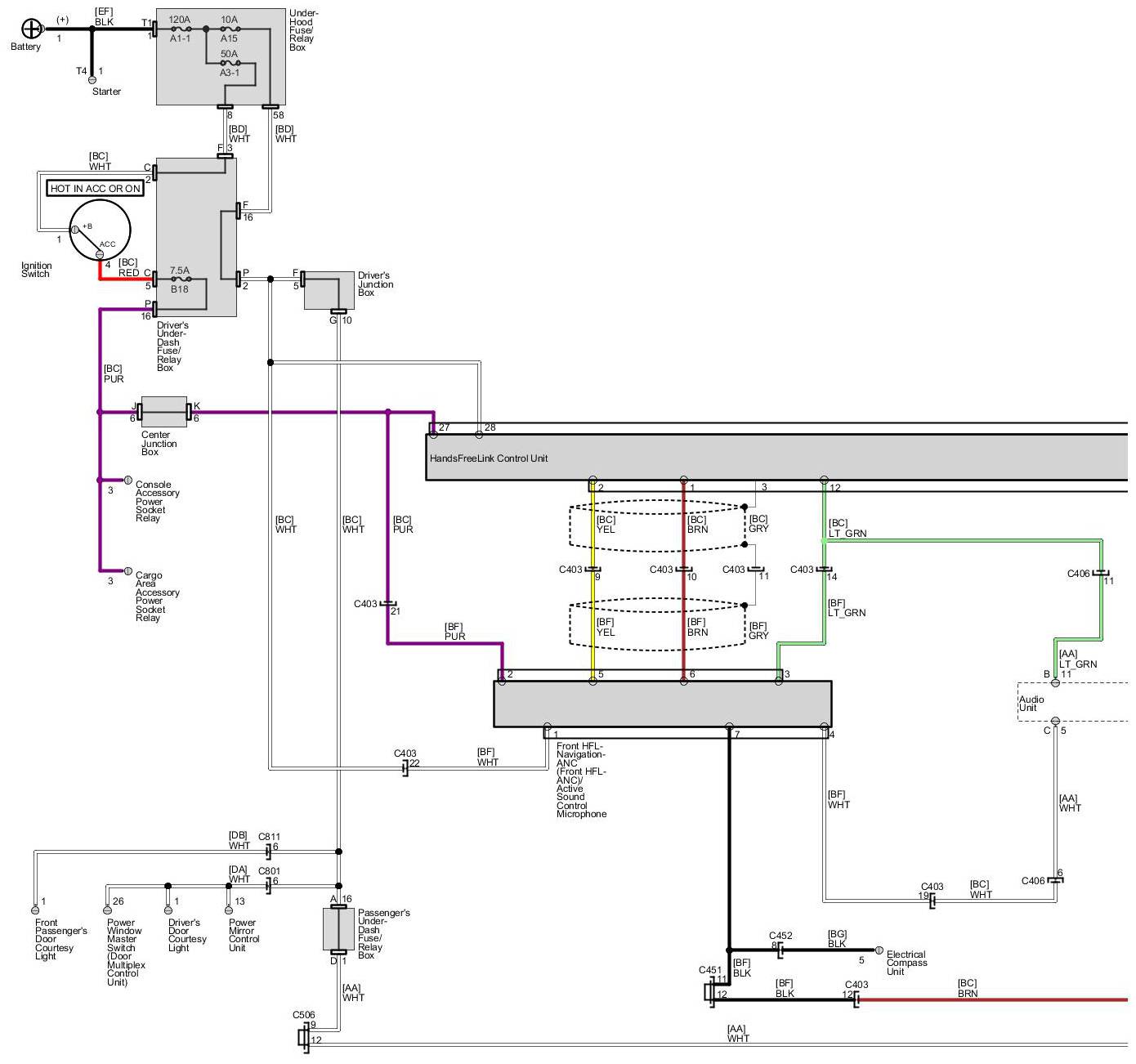Click the ignition switch dial symbol
Screen dimensions: 1136x1064
coord(99,229)
